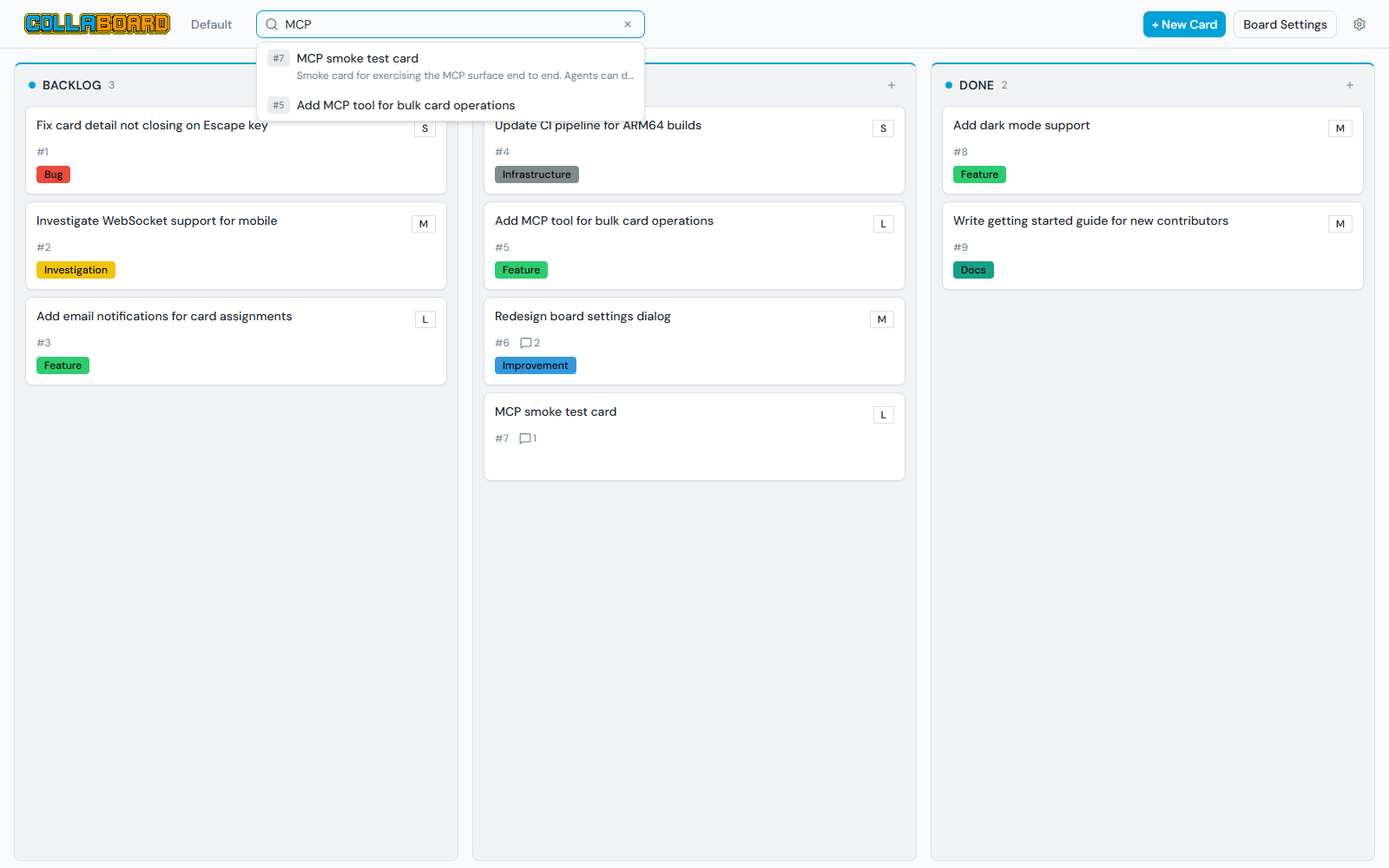Click the M size badge on dark mode card
Viewport: 1389px width, 868px height.
pos(1340,128)
